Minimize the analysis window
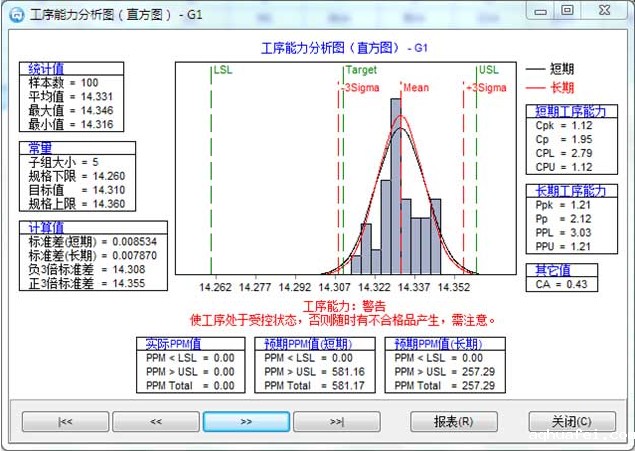This screenshot has width=635, height=451. click(x=540, y=10)
